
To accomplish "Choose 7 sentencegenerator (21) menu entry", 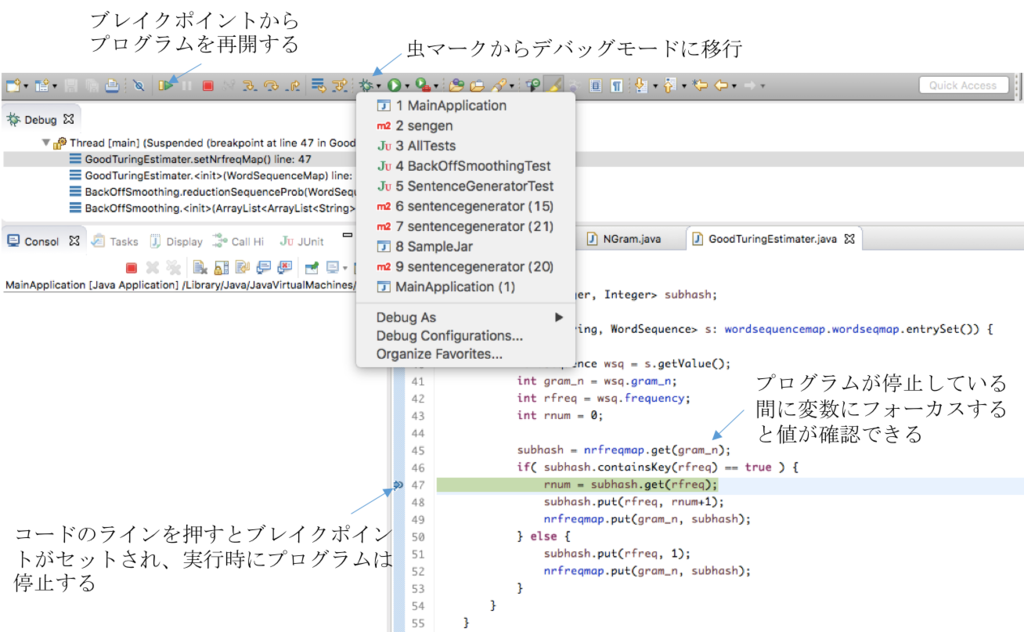I will click(466, 227).
